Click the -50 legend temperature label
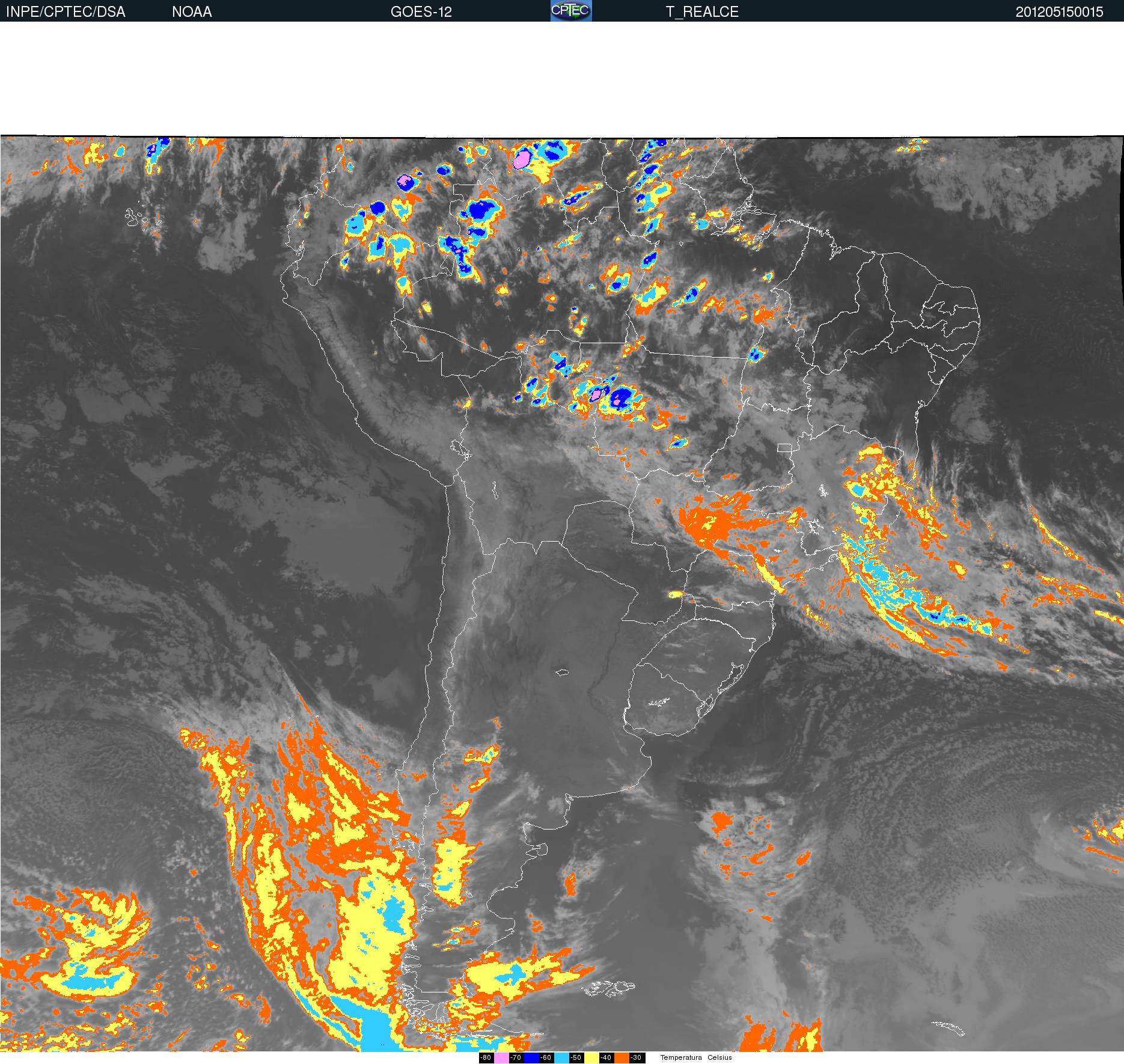The image size is (1124, 1064). tap(576, 1058)
